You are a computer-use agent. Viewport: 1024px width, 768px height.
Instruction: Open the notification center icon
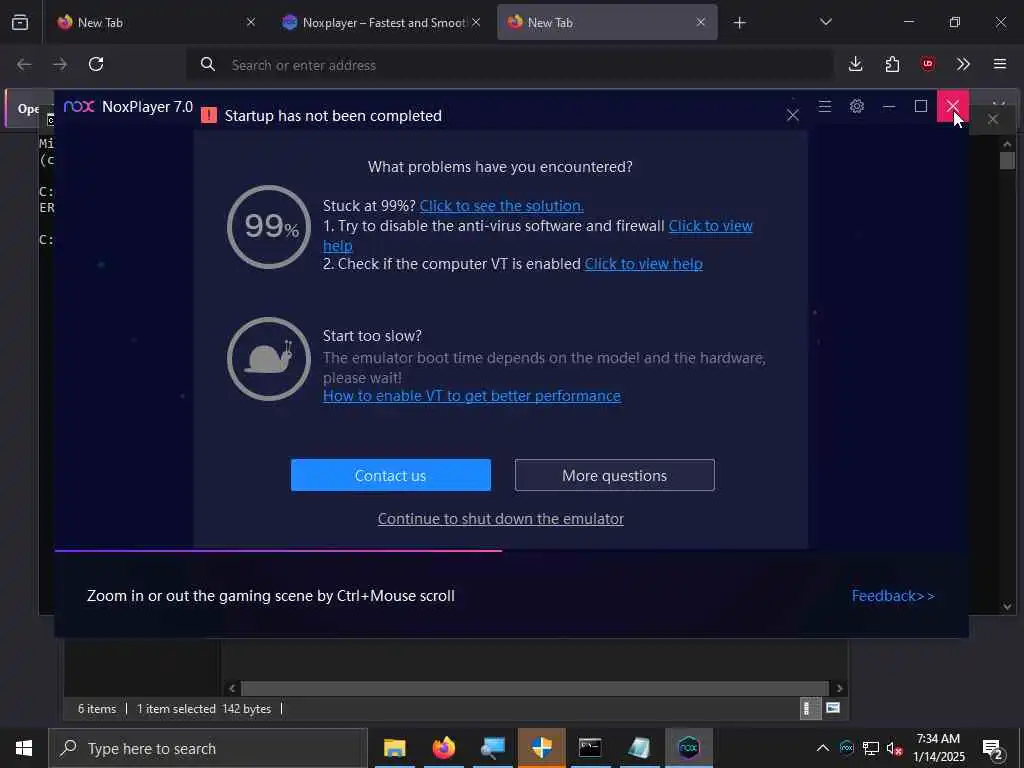[993, 748]
